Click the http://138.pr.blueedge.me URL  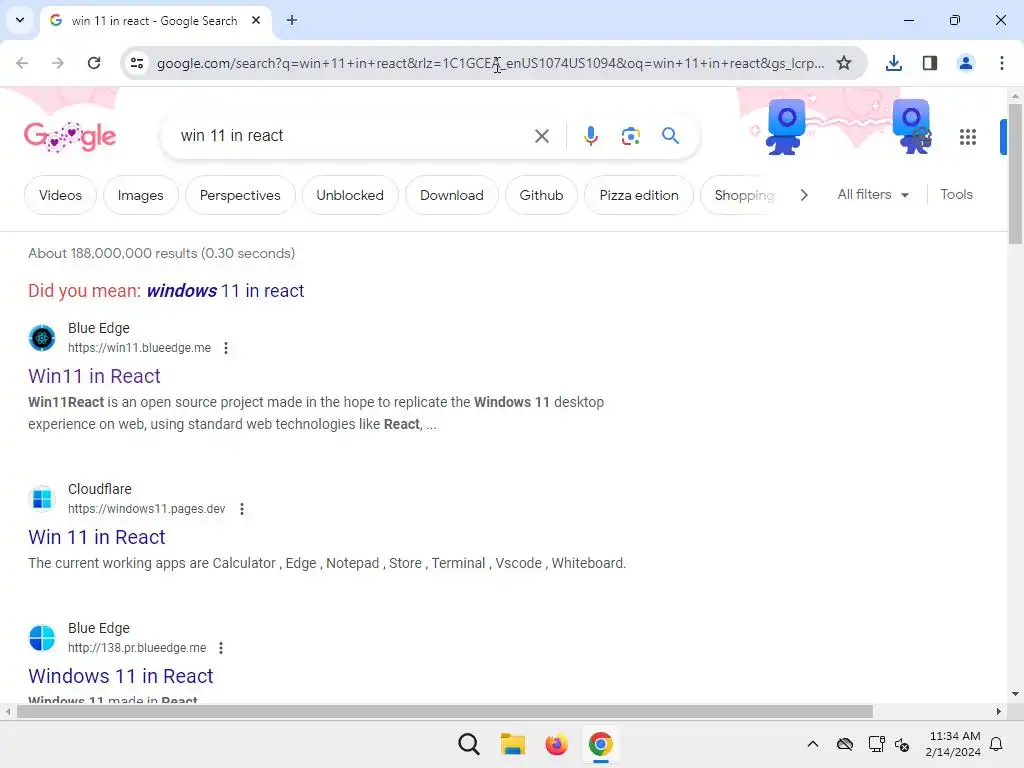pyautogui.click(x=136, y=648)
